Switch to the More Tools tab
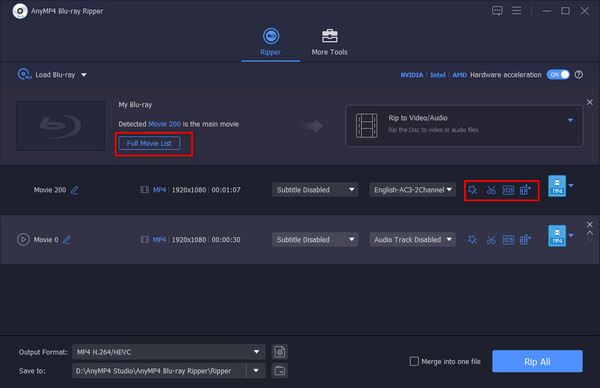 coord(329,42)
